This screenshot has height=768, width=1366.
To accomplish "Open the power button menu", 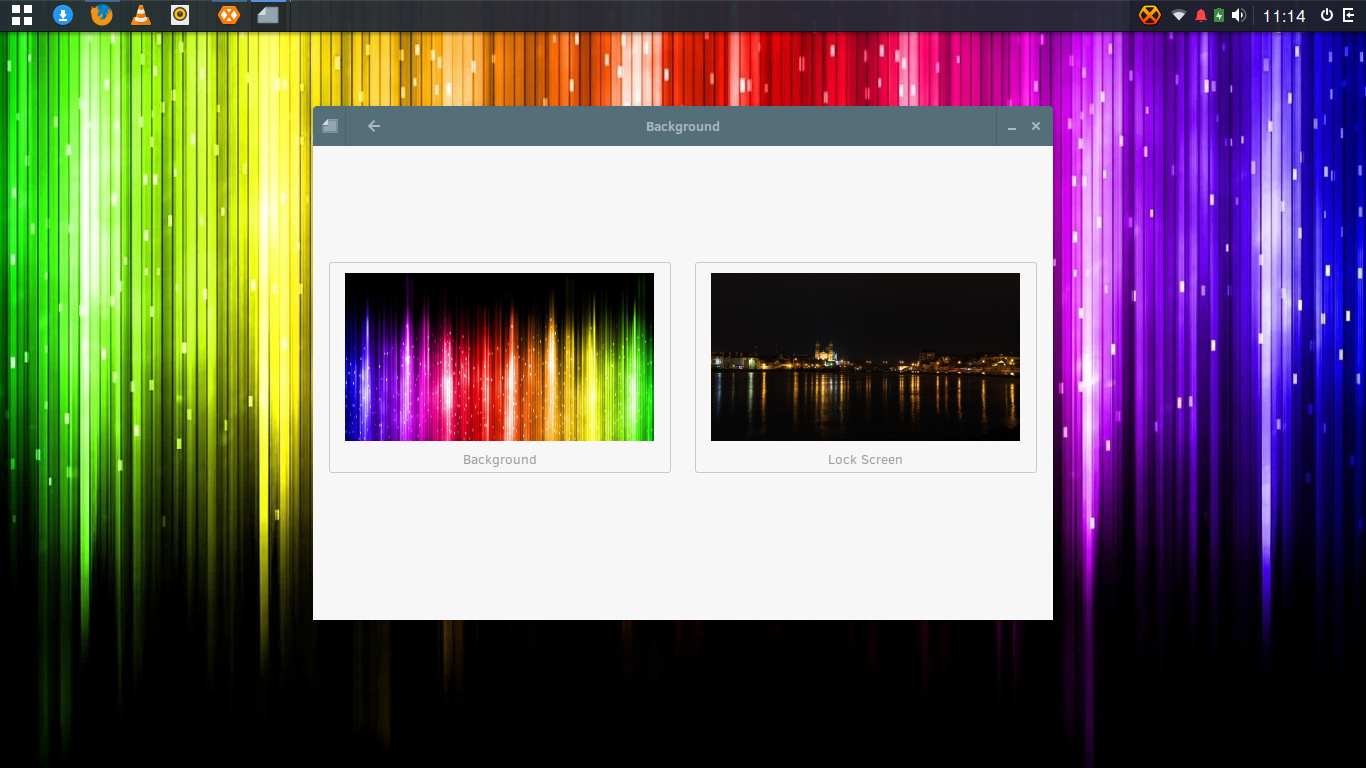I will coord(1327,15).
